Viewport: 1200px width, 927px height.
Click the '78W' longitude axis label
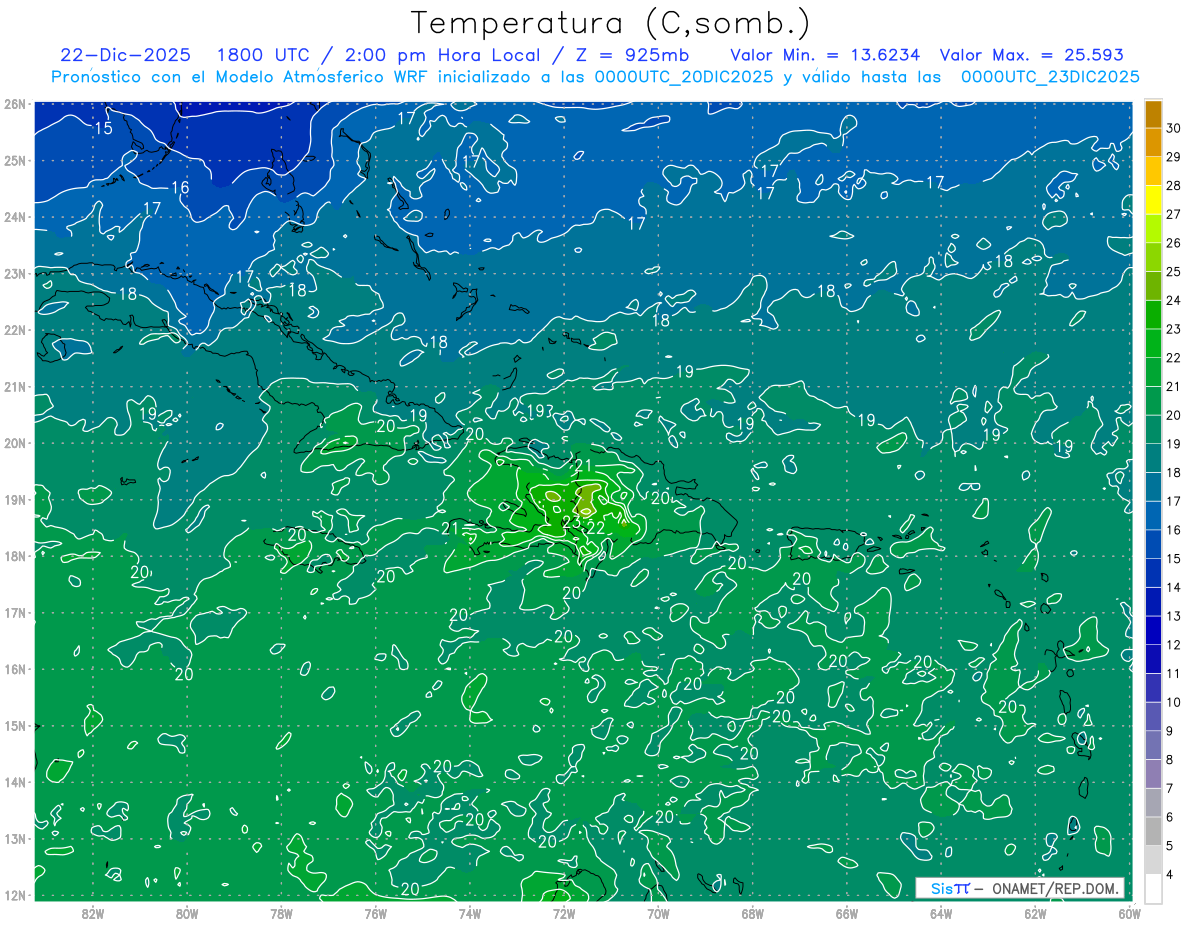click(x=281, y=913)
